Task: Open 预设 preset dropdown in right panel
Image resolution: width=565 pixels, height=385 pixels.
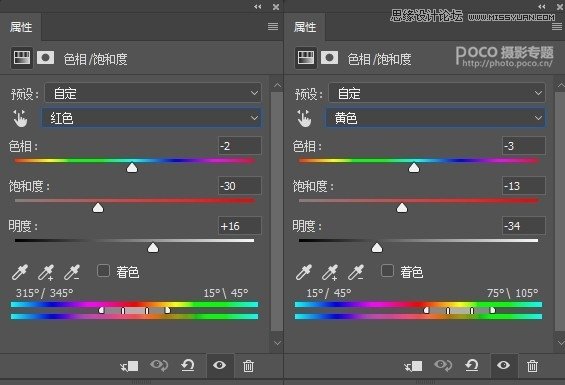Action: click(x=437, y=93)
